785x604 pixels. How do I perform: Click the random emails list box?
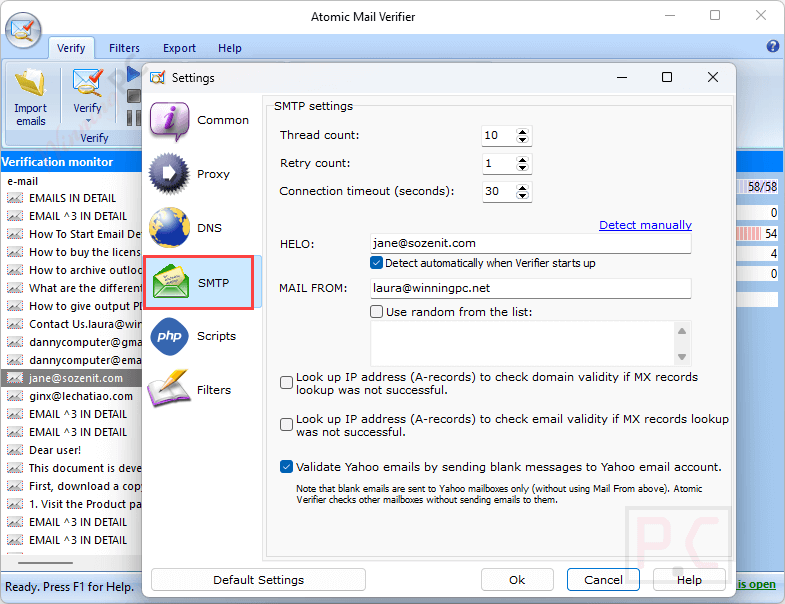[522, 344]
